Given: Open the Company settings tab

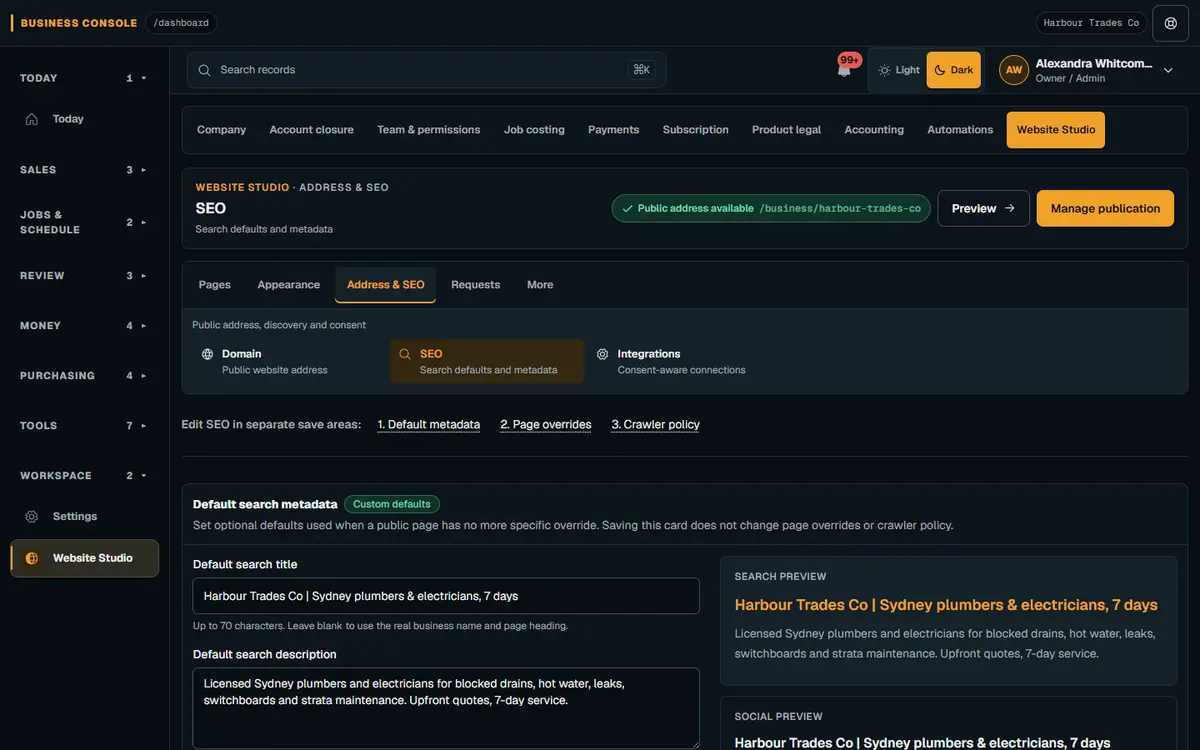Looking at the screenshot, I should coord(222,130).
